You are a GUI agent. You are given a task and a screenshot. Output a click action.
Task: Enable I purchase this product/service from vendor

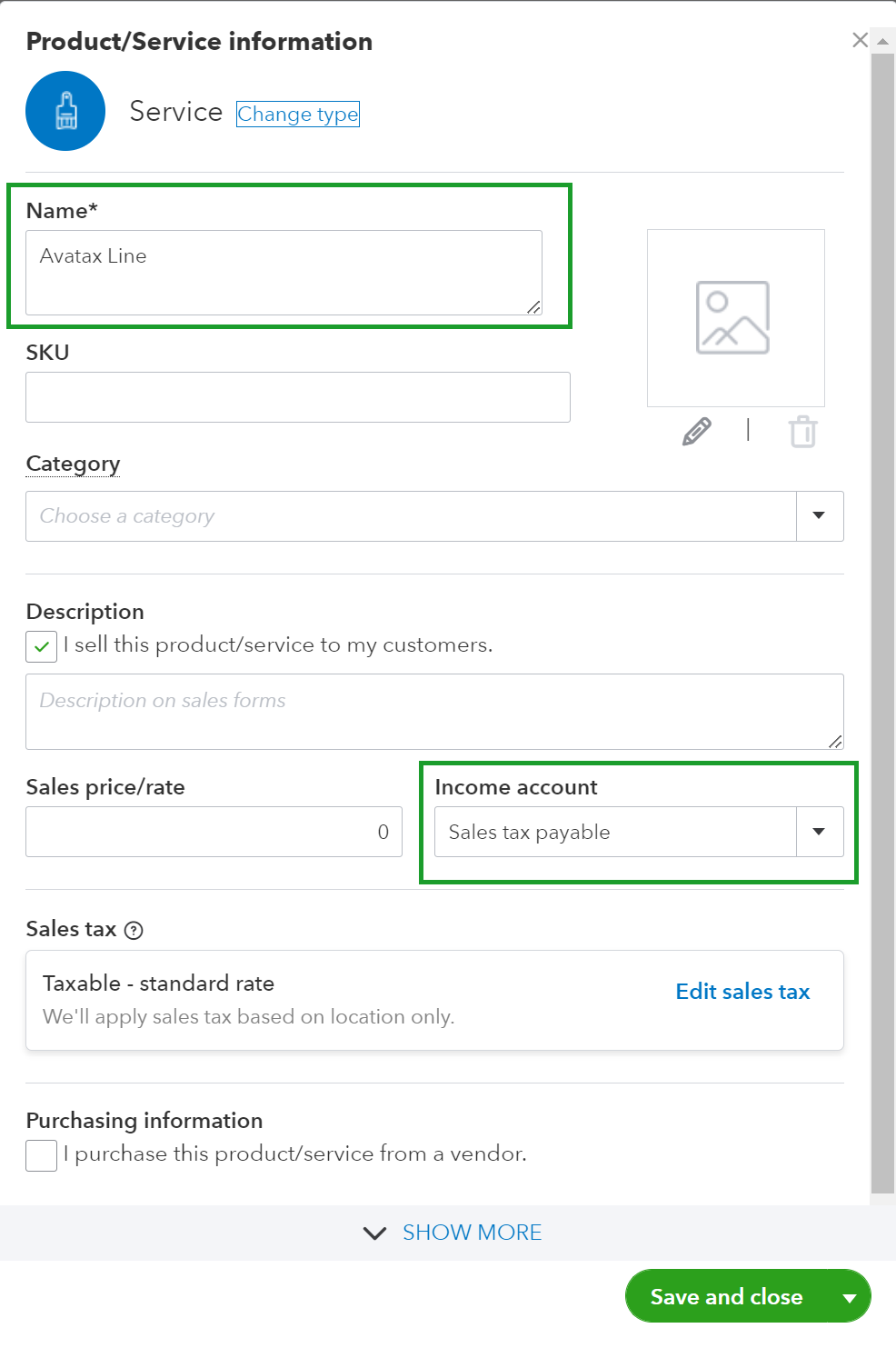(x=41, y=1154)
